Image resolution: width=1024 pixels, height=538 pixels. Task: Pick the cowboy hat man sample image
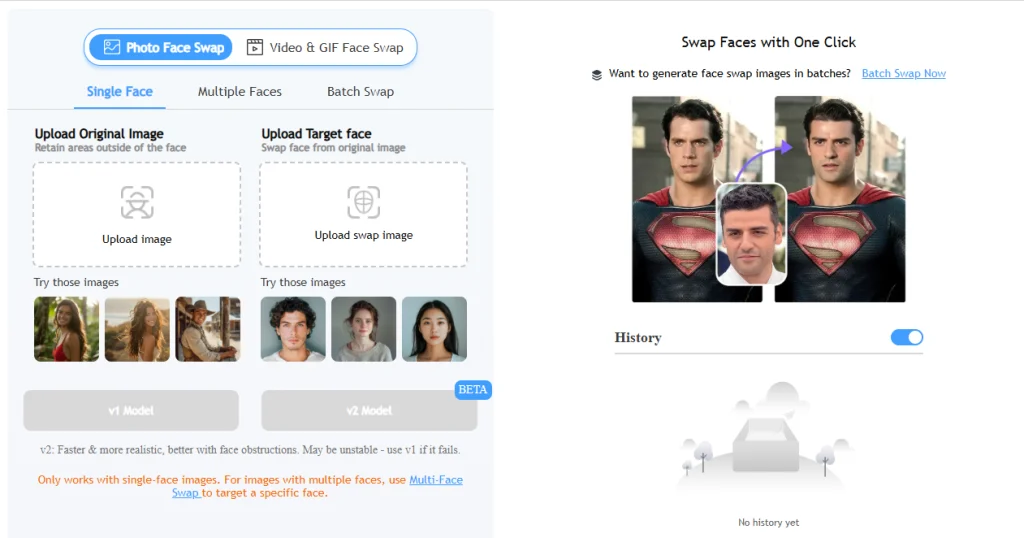coord(208,328)
